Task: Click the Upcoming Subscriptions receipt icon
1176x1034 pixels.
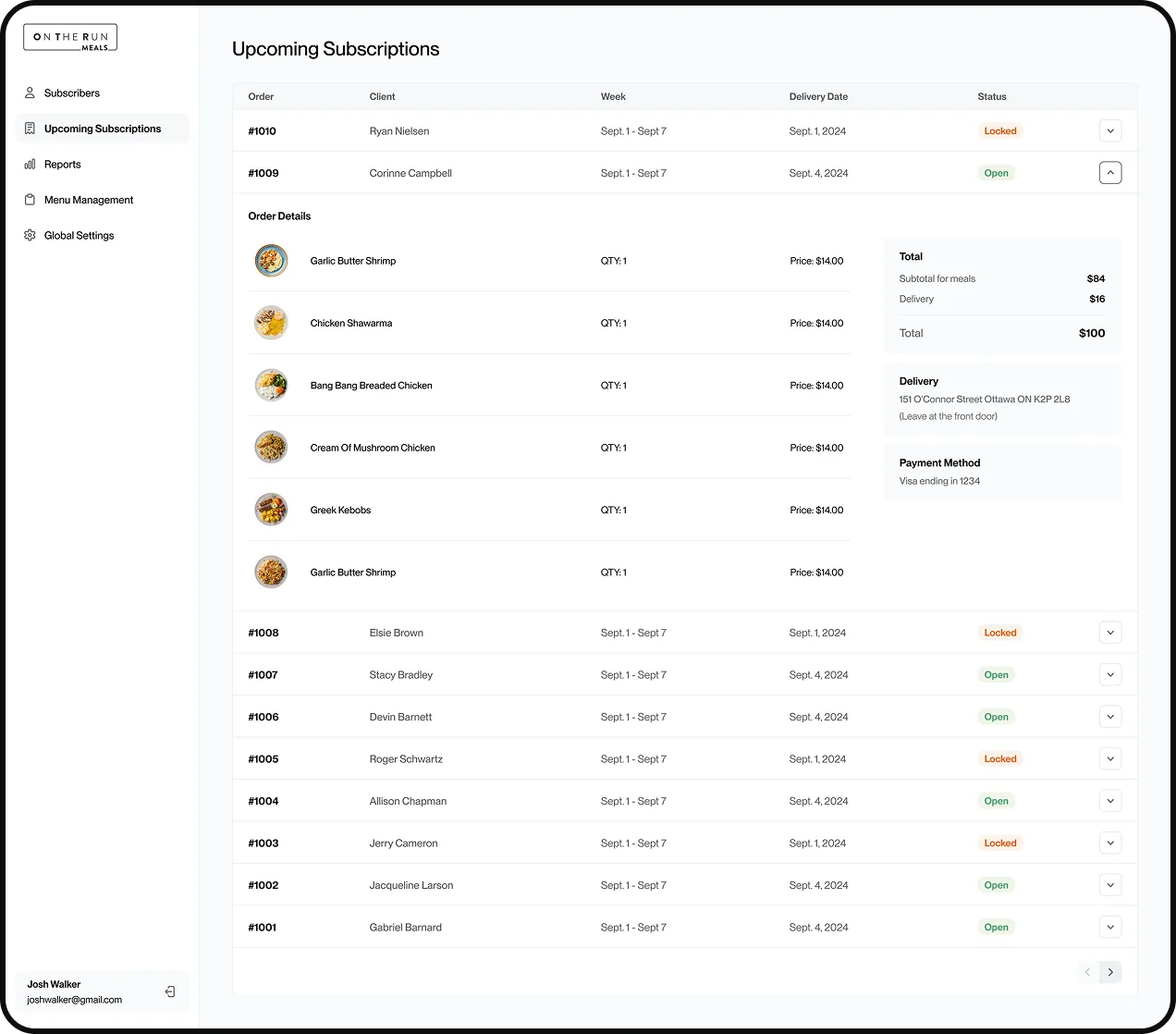Action: click(30, 129)
